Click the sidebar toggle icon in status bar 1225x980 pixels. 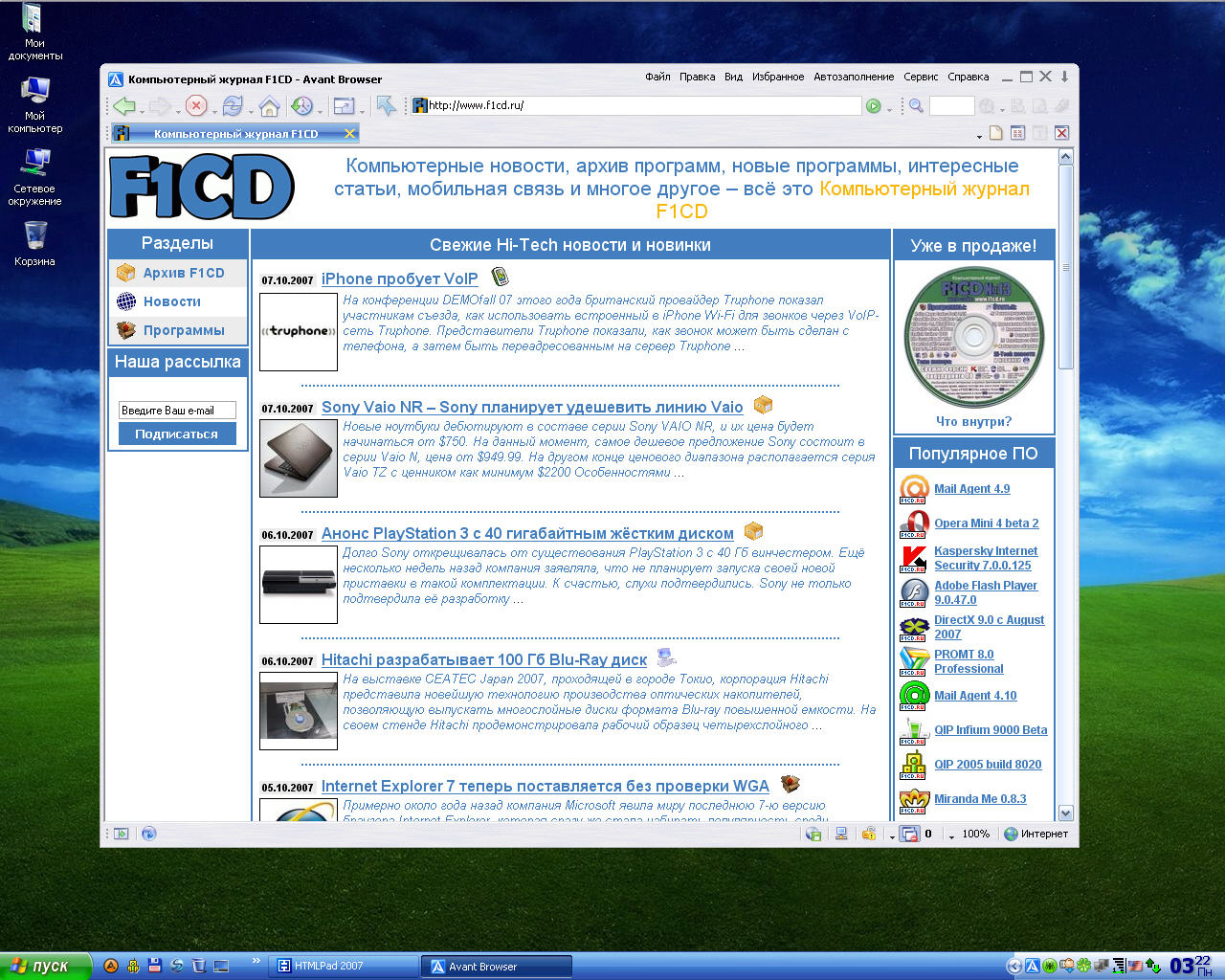(121, 834)
